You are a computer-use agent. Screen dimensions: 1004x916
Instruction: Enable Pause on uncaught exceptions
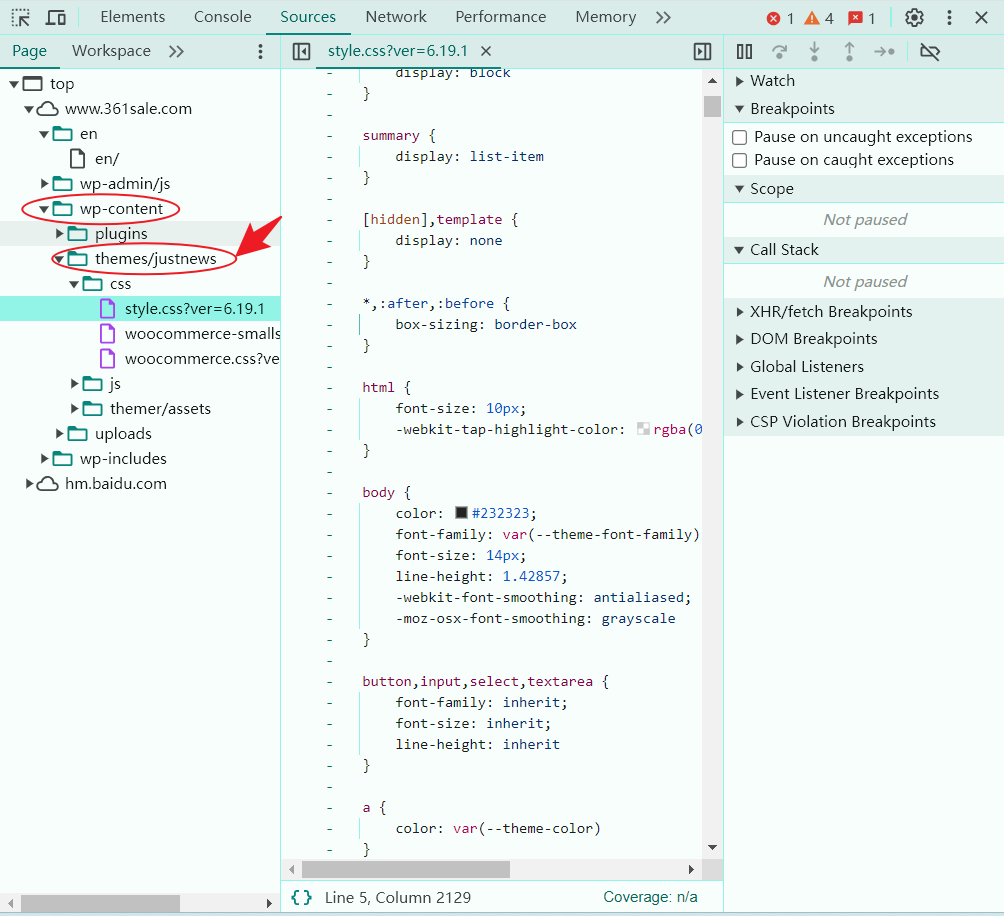[739, 136]
